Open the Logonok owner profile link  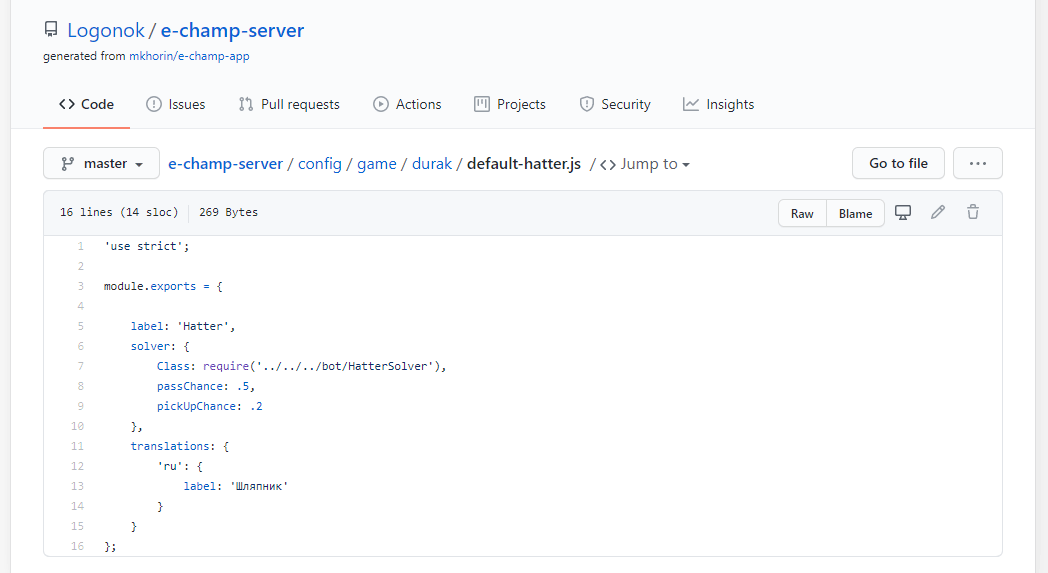(x=106, y=30)
